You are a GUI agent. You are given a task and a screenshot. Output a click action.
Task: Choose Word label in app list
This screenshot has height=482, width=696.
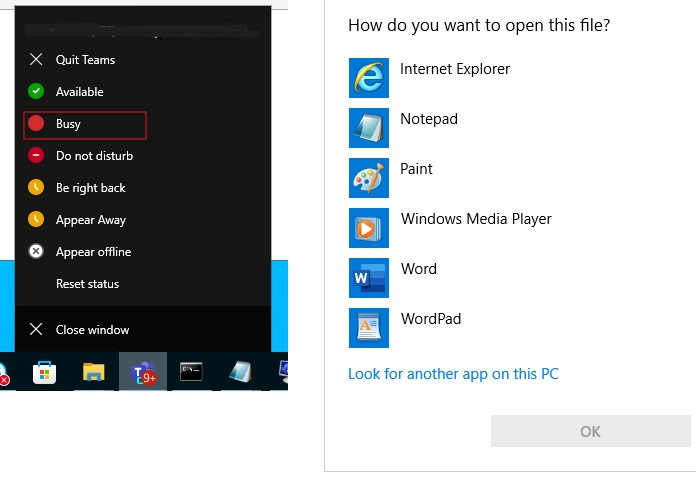point(419,269)
